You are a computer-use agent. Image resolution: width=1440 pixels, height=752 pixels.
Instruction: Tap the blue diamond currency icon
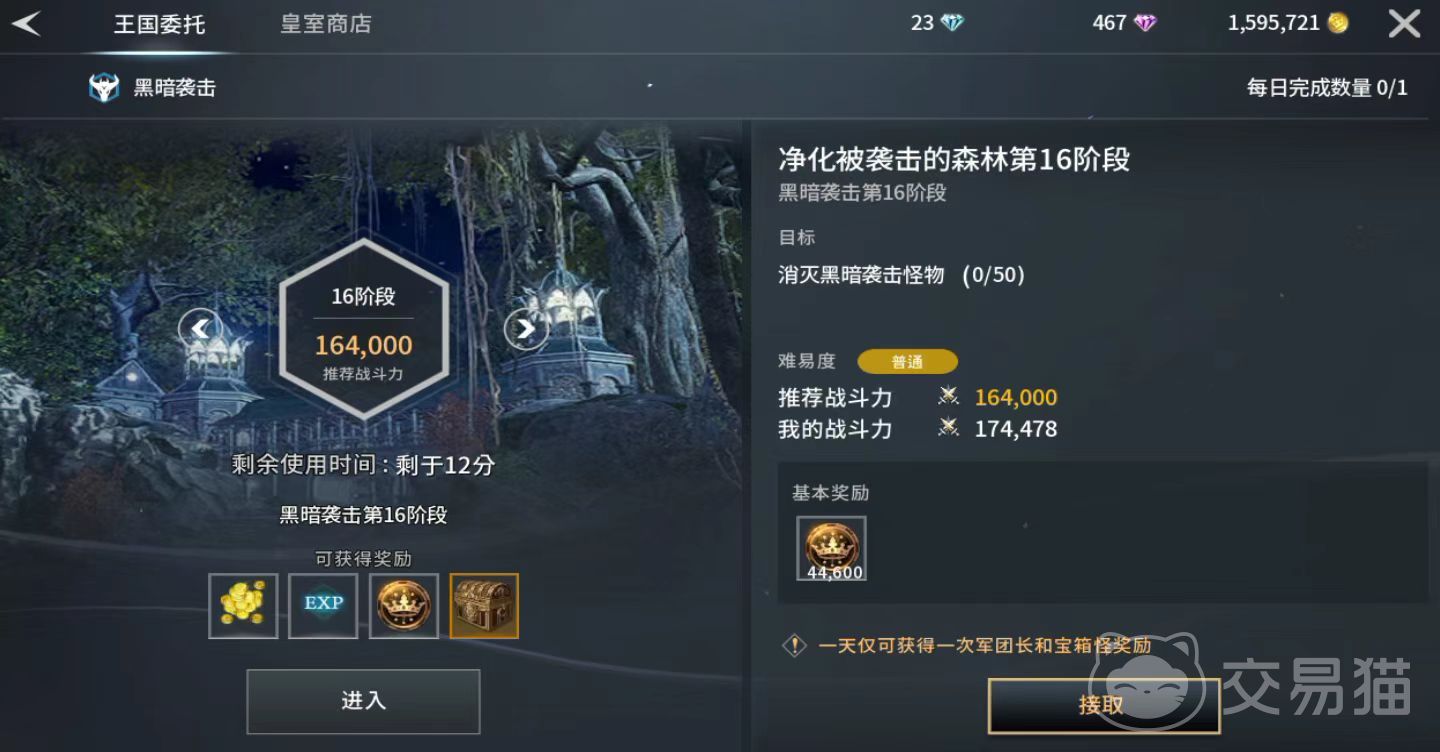[952, 23]
